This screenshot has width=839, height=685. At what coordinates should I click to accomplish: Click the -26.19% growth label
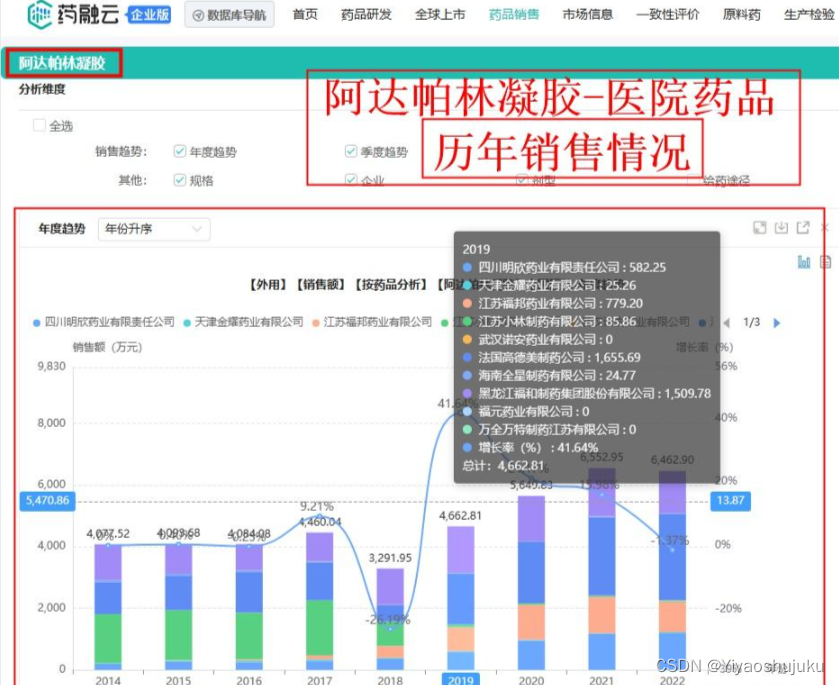387,620
